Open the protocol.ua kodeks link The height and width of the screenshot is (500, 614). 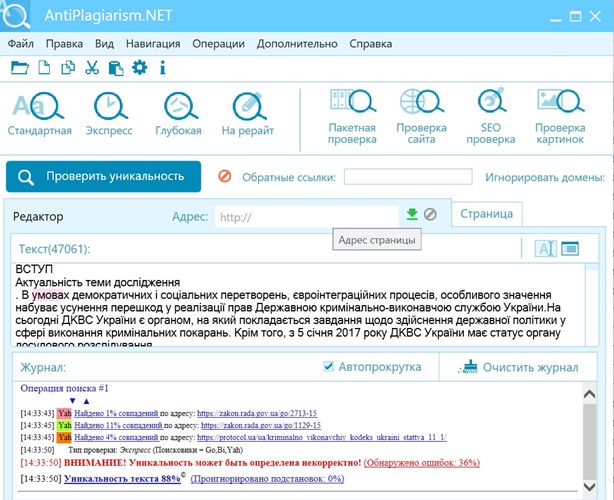[322, 437]
